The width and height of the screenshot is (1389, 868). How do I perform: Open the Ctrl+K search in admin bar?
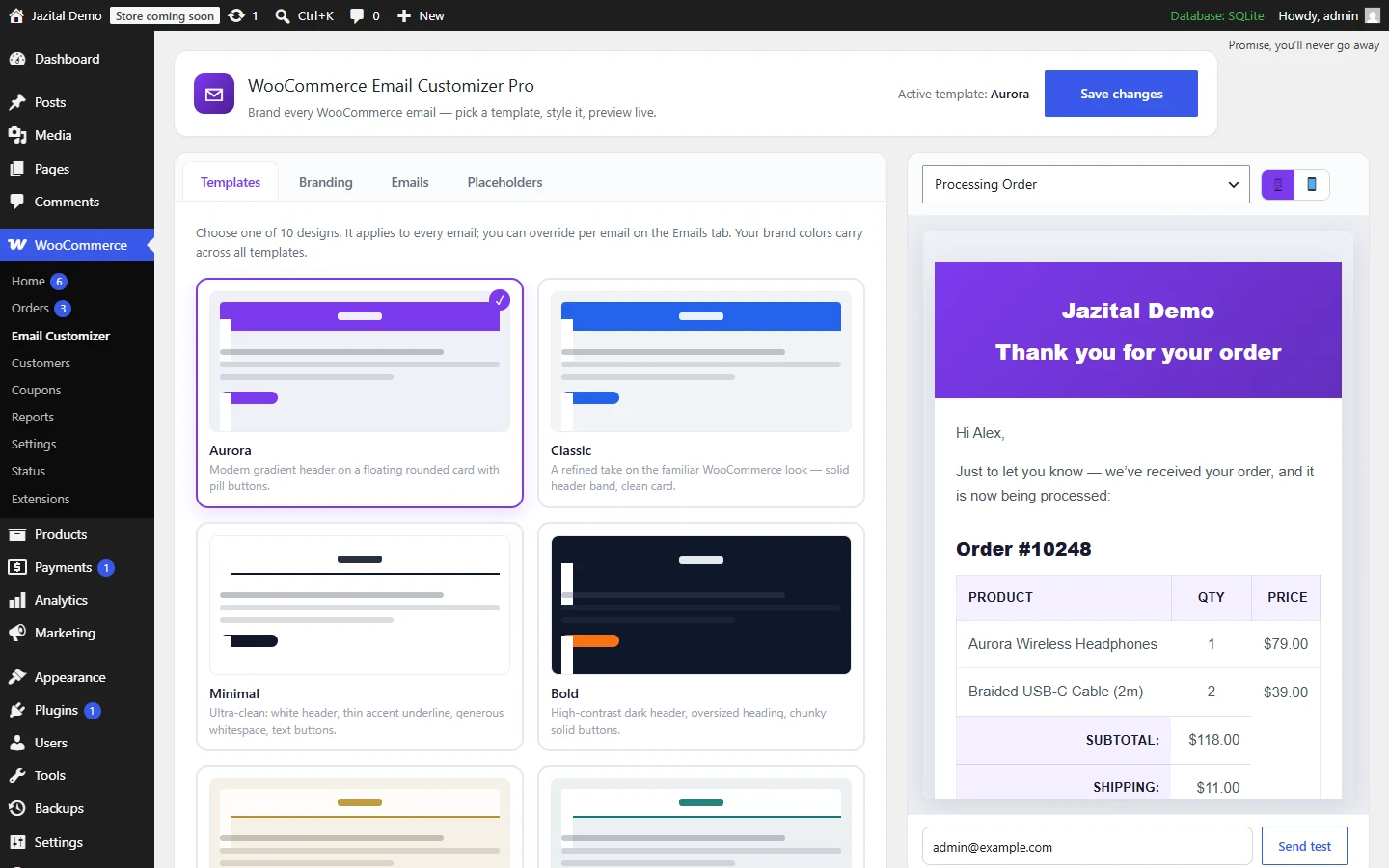point(305,15)
